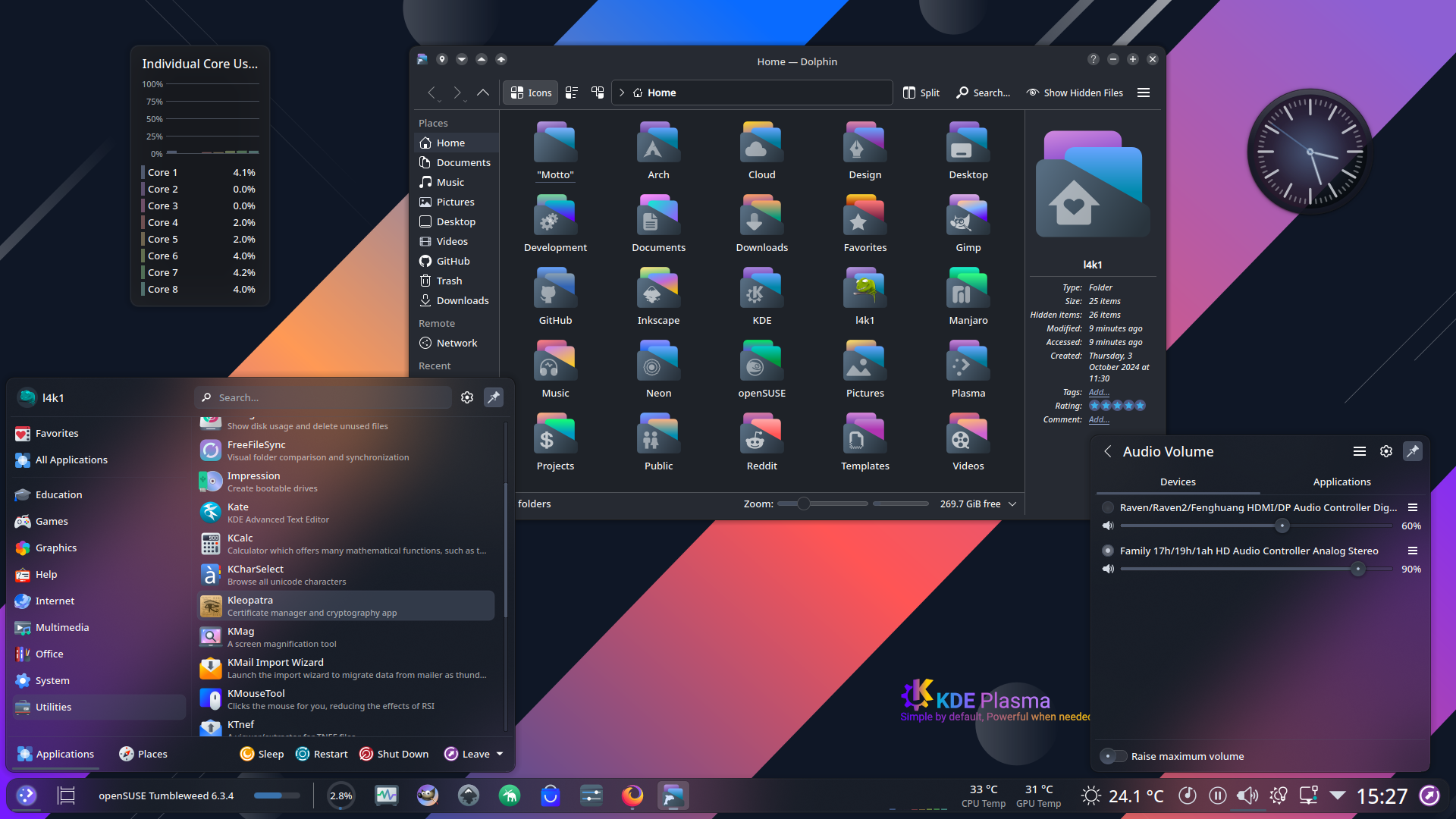Open launcher settings gear icon

[x=467, y=397]
